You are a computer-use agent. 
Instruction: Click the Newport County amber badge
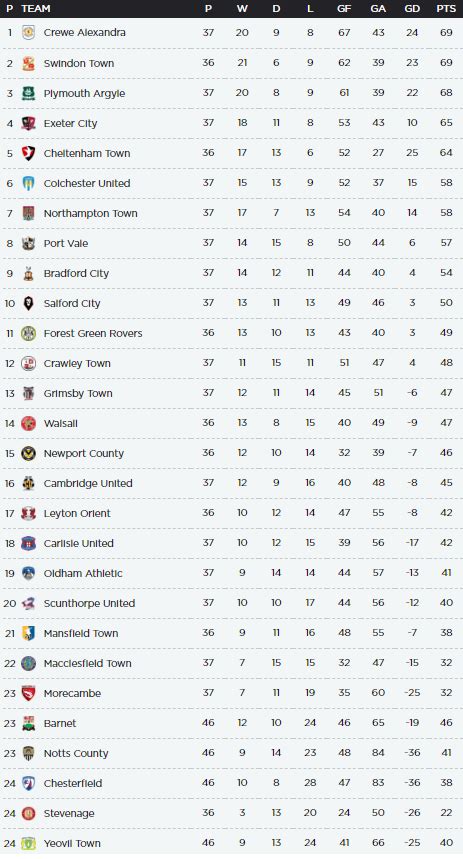click(x=28, y=453)
